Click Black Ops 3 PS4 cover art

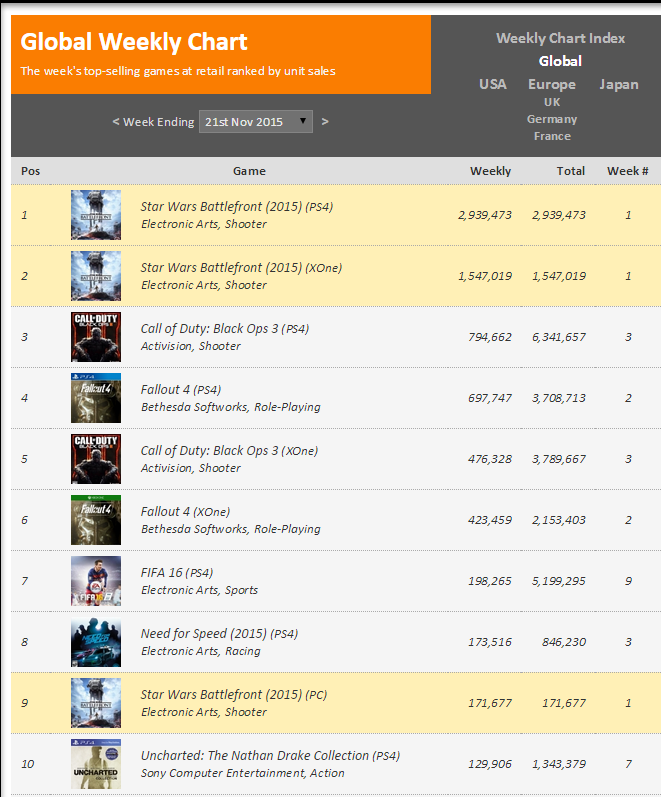[96, 337]
